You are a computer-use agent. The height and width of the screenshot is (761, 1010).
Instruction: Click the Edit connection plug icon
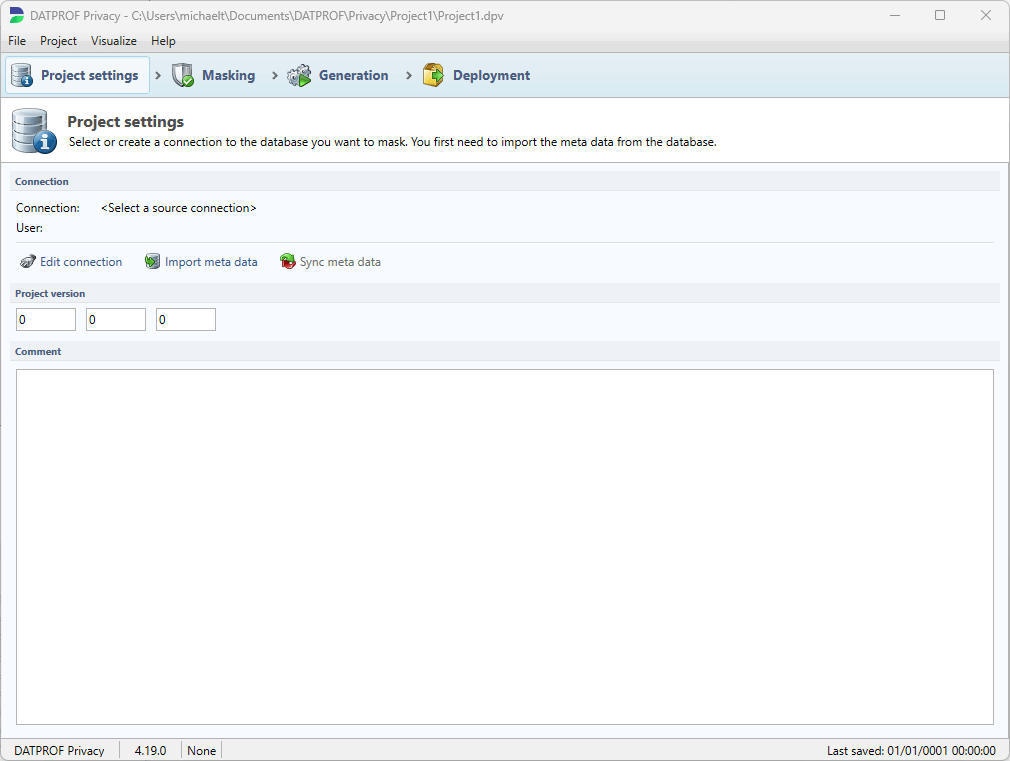pyautogui.click(x=28, y=262)
